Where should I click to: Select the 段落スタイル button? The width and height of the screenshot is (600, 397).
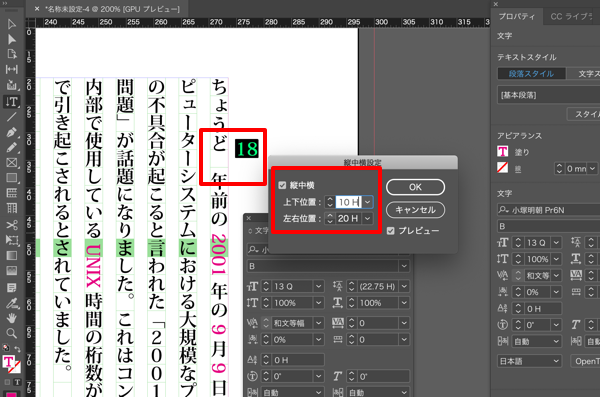[531, 74]
